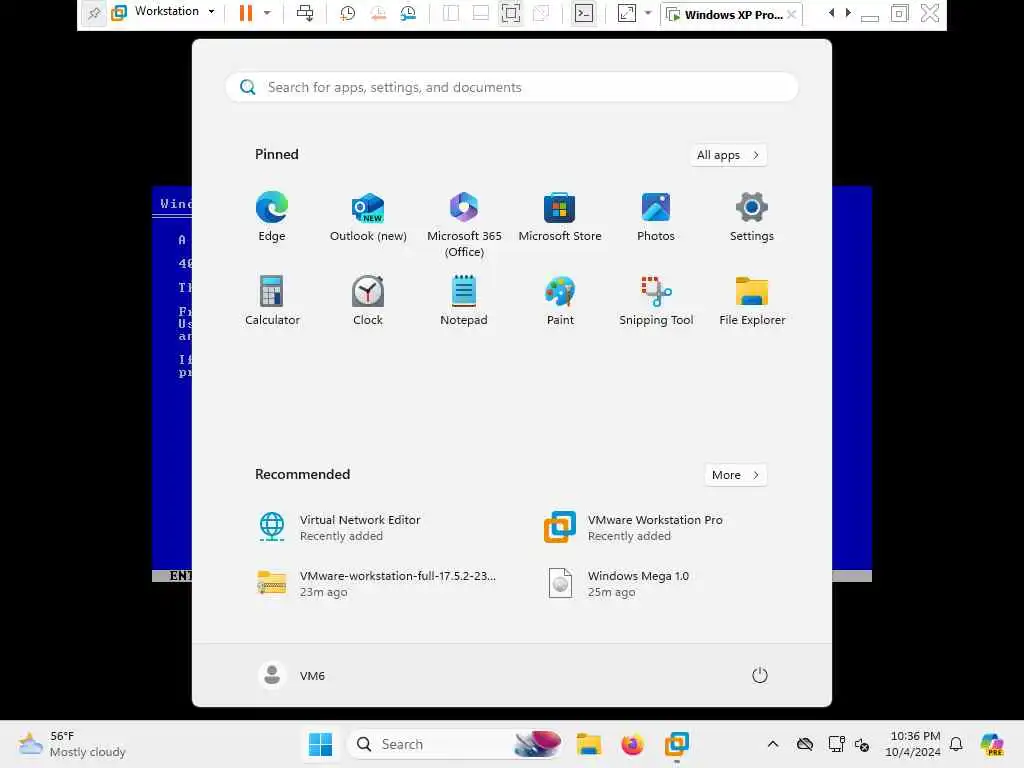Open the weather widget showing 56°F

[x=72, y=744]
